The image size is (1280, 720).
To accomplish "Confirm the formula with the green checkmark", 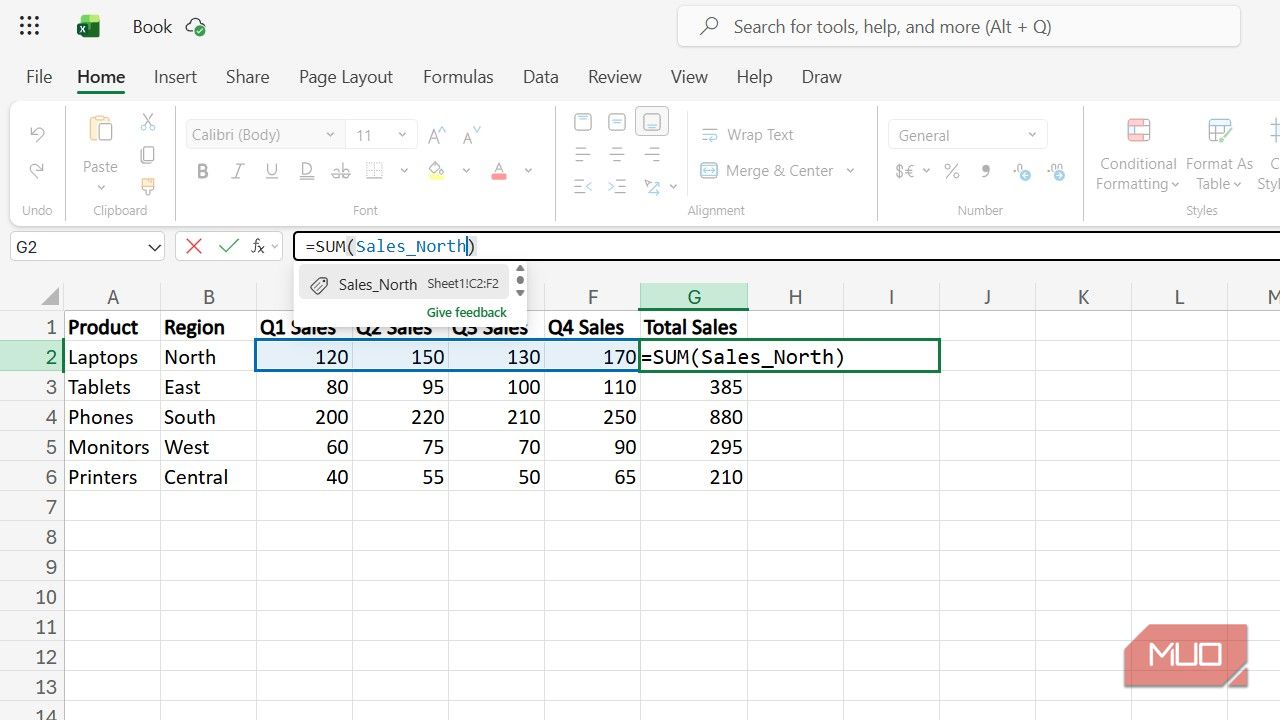I will pyautogui.click(x=229, y=246).
